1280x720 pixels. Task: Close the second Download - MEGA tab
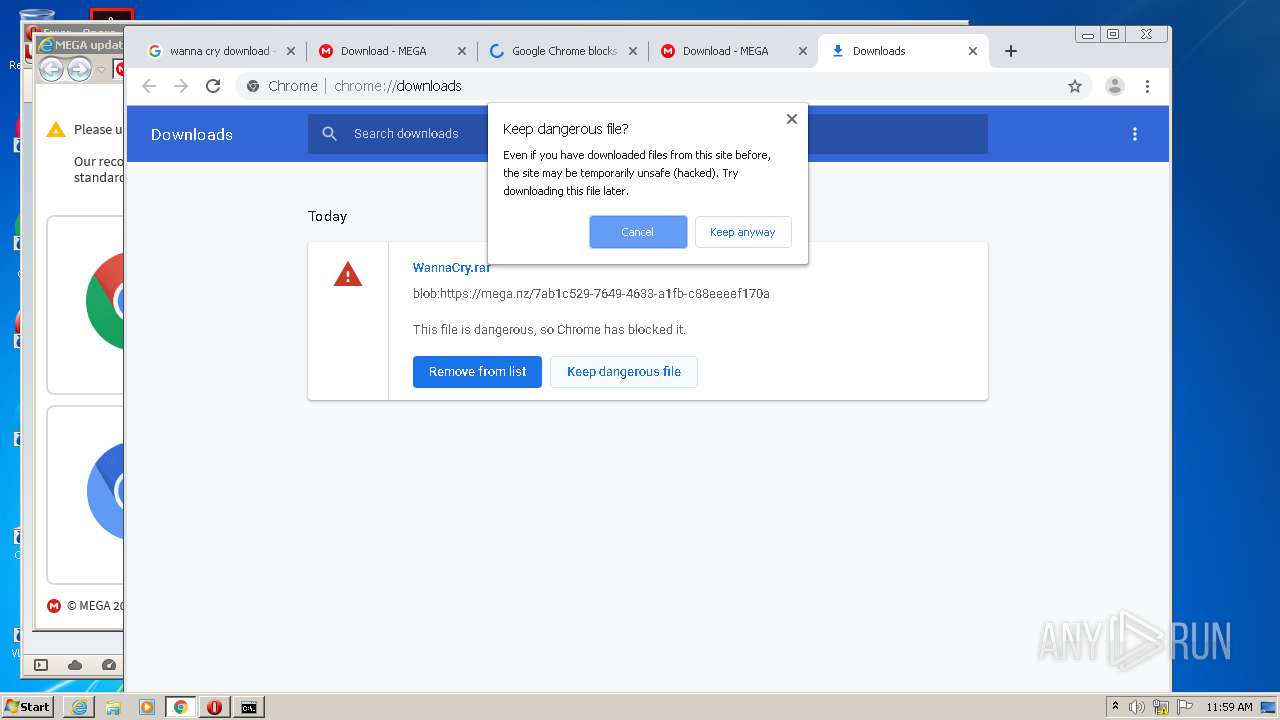(x=803, y=51)
